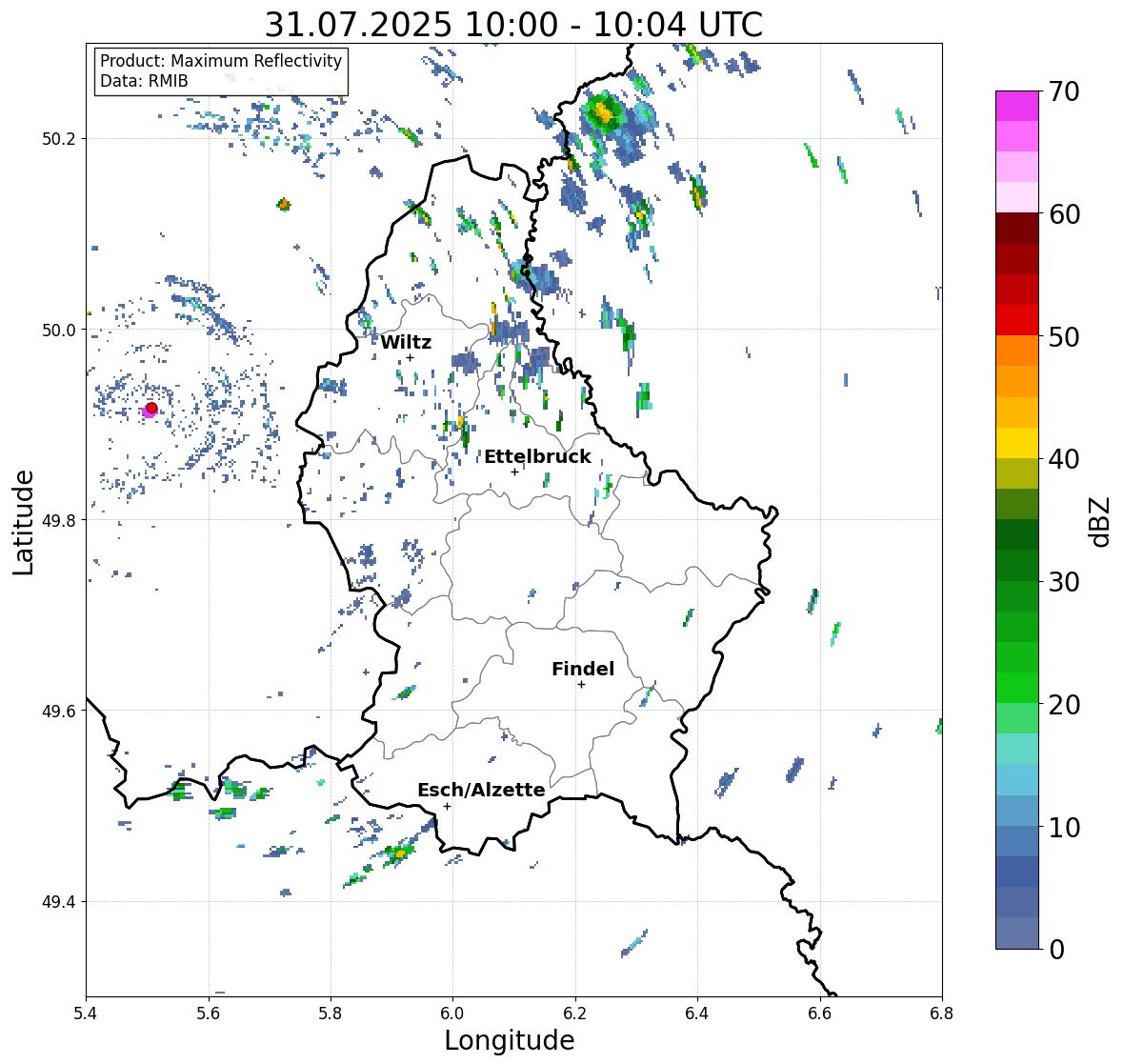1123x1064 pixels.
Task: Click the Ettelbruck station label
Action: tap(537, 457)
